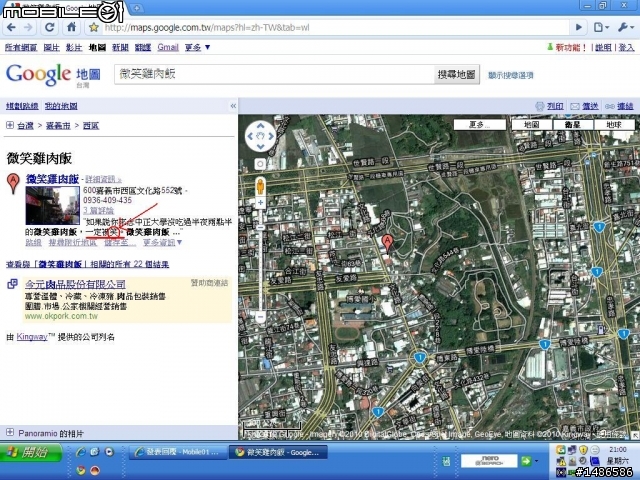Screen dimensions: 640x480
Task: Open the 新聞 news link
Action: 120,47
